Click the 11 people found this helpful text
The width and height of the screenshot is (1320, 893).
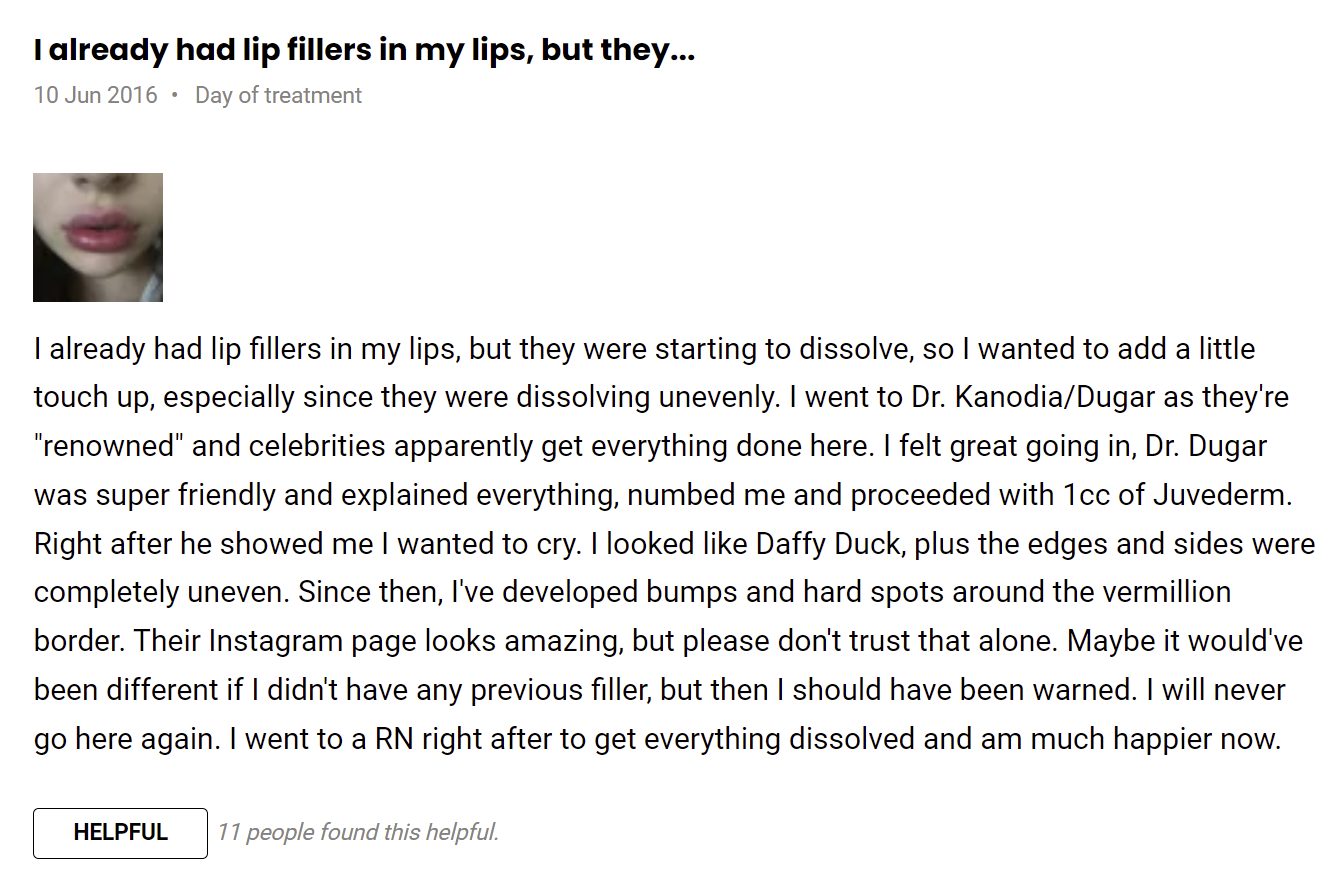[x=358, y=832]
